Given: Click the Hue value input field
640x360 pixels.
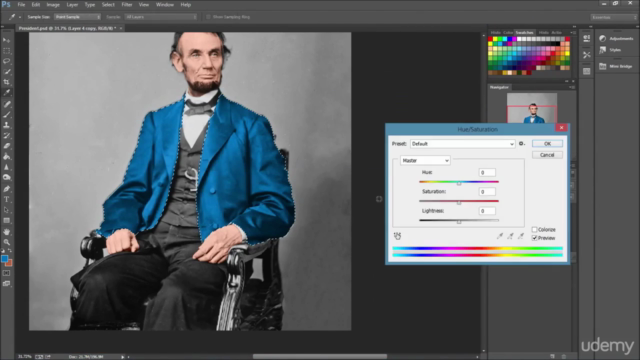Looking at the screenshot, I should coord(487,173).
